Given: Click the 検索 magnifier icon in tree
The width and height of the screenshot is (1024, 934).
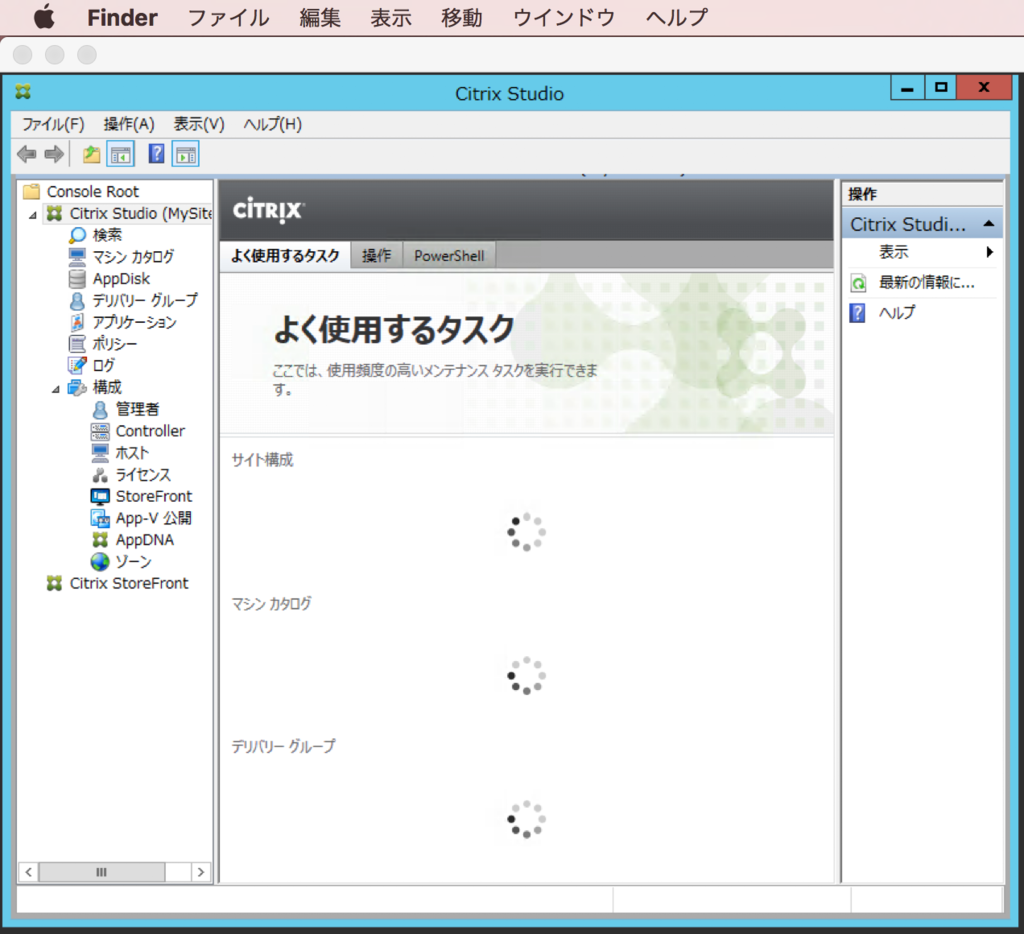Looking at the screenshot, I should [78, 235].
